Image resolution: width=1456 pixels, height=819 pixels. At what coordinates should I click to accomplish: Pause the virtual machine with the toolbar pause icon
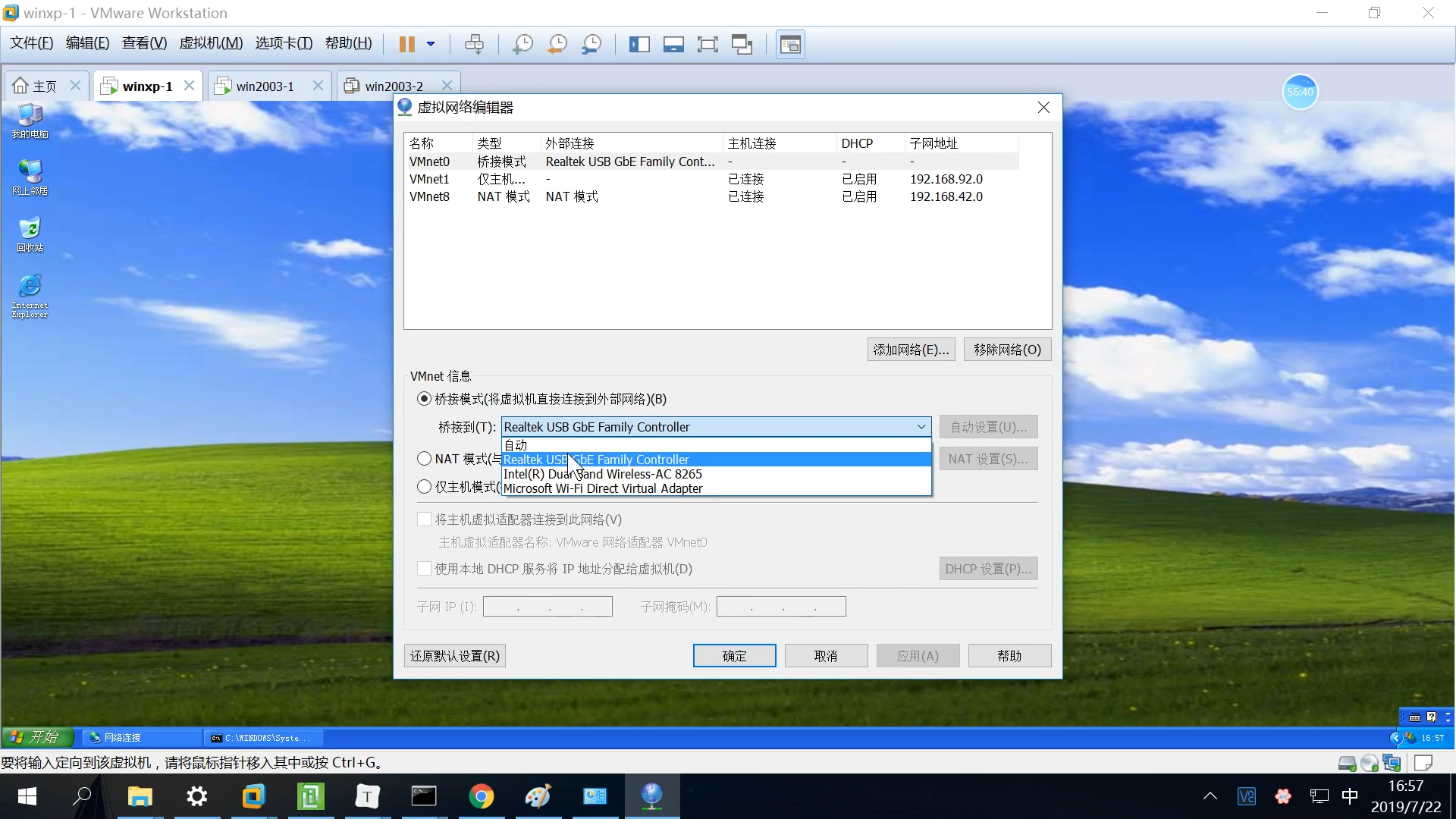pyautogui.click(x=406, y=44)
